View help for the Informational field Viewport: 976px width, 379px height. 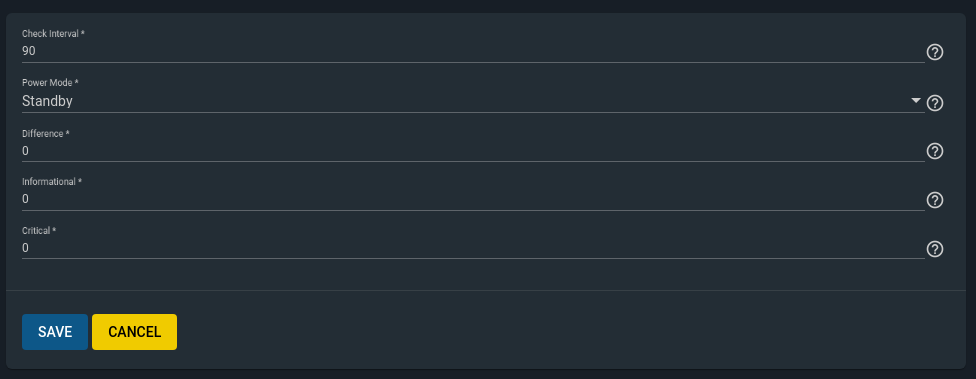(934, 200)
